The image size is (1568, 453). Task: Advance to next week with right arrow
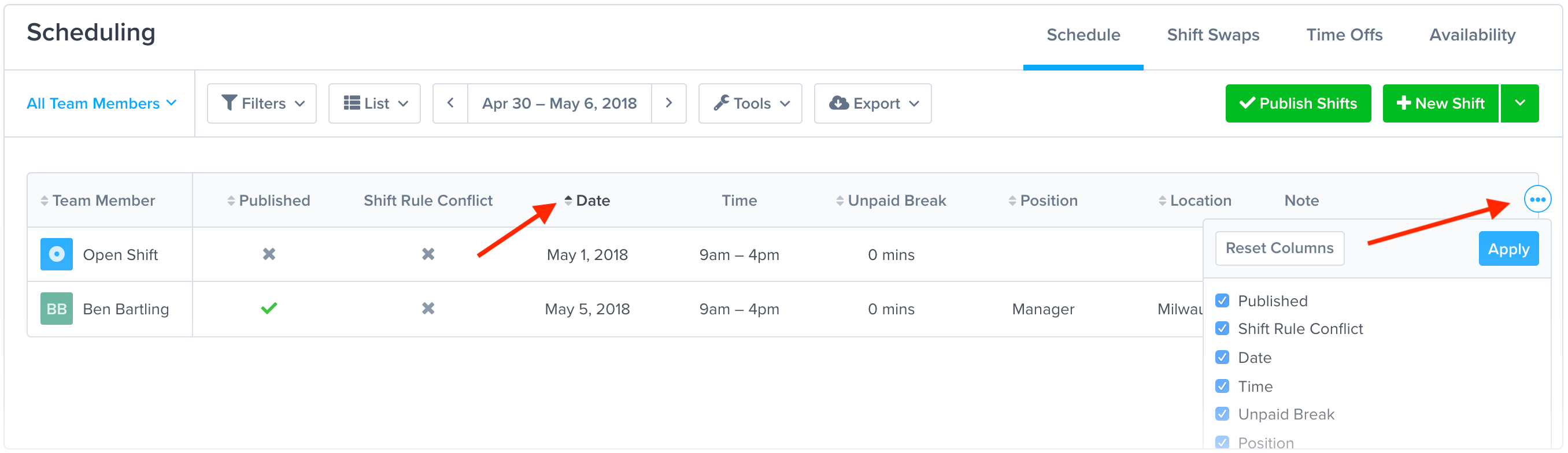coord(668,103)
